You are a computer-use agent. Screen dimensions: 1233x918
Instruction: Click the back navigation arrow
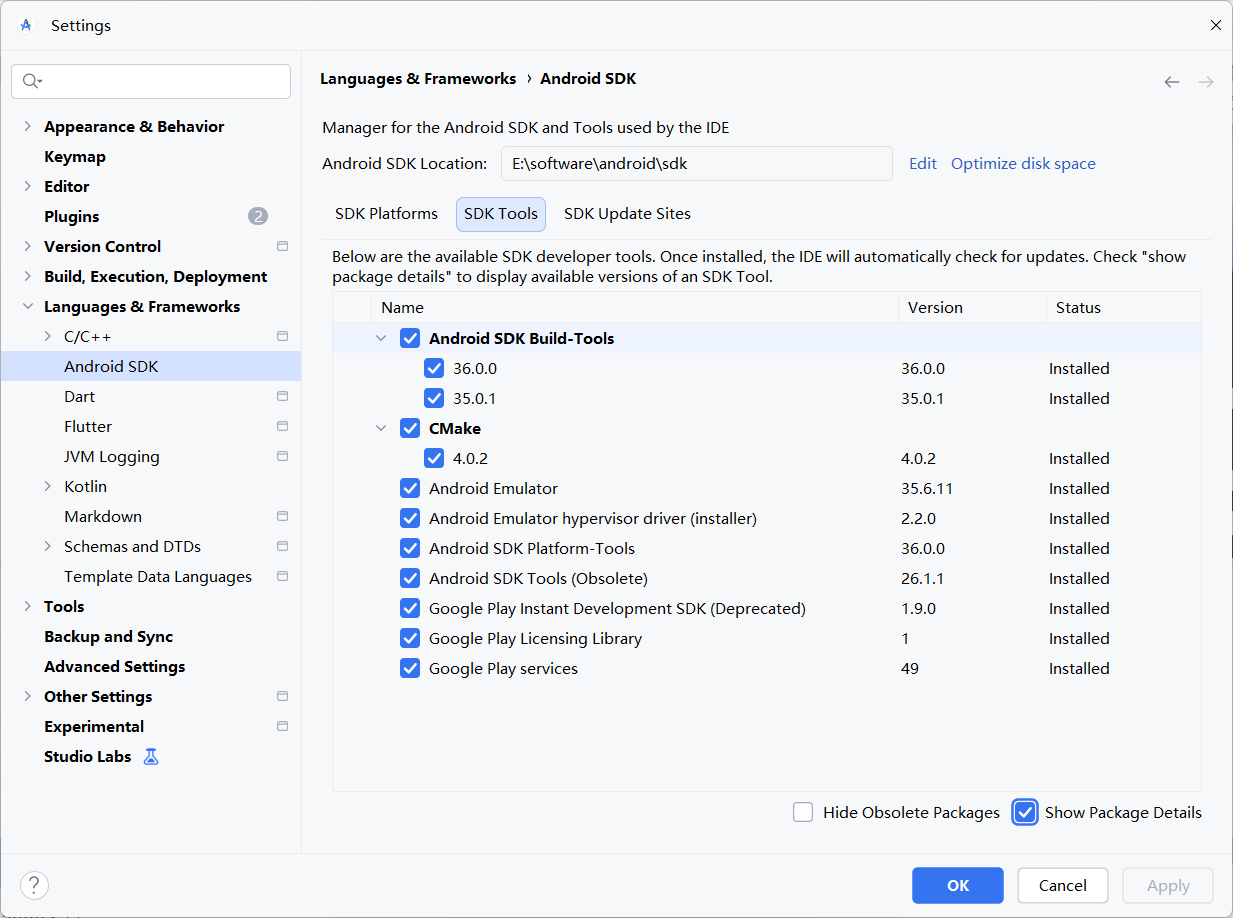[1172, 82]
